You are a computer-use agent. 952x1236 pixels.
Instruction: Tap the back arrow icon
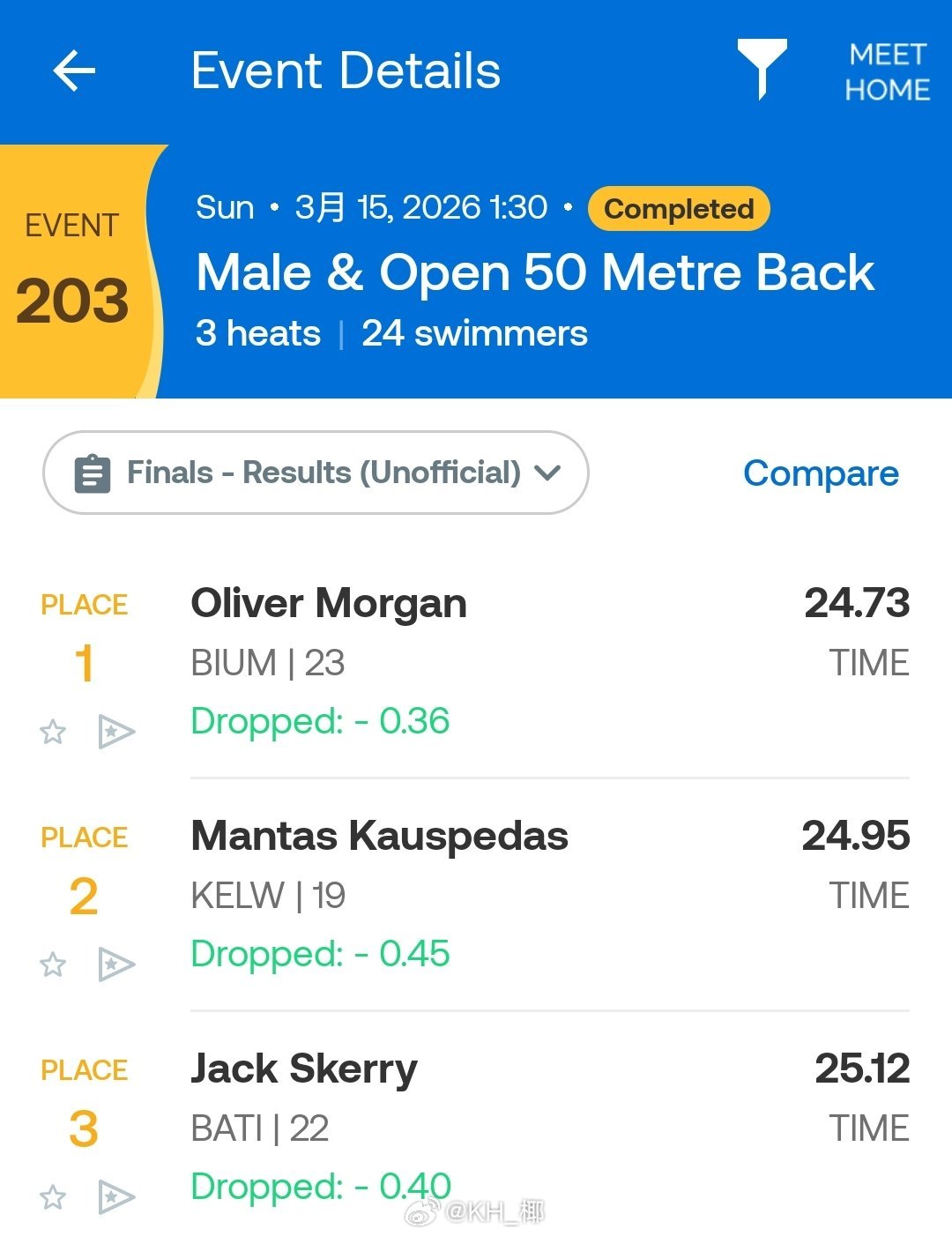pos(74,71)
